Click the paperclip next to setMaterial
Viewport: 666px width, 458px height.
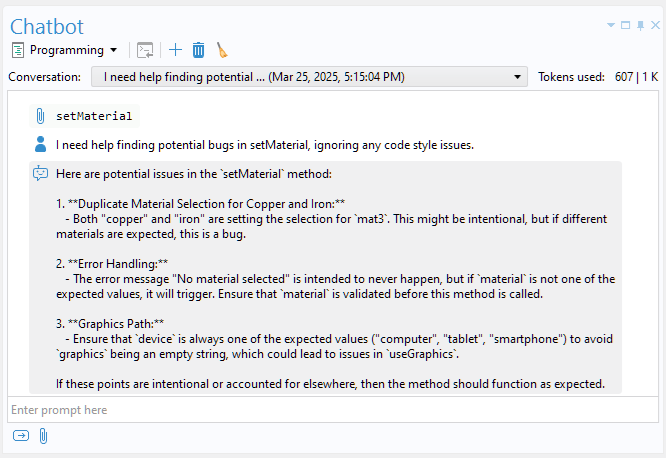click(40, 116)
